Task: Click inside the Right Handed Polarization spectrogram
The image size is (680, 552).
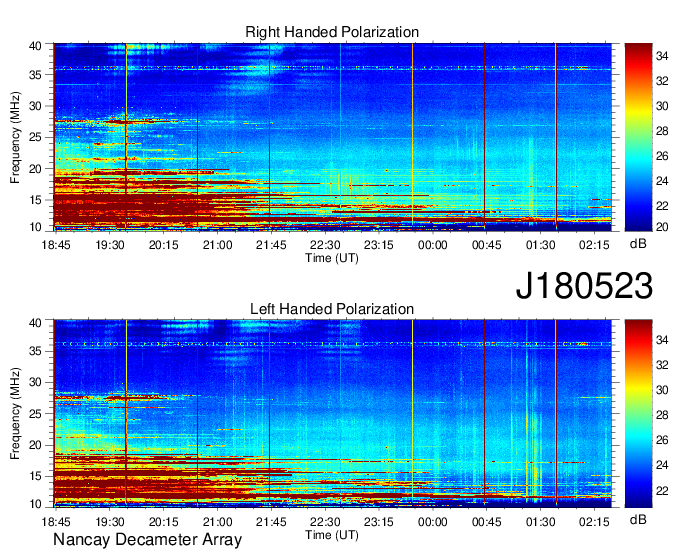Action: click(x=332, y=137)
